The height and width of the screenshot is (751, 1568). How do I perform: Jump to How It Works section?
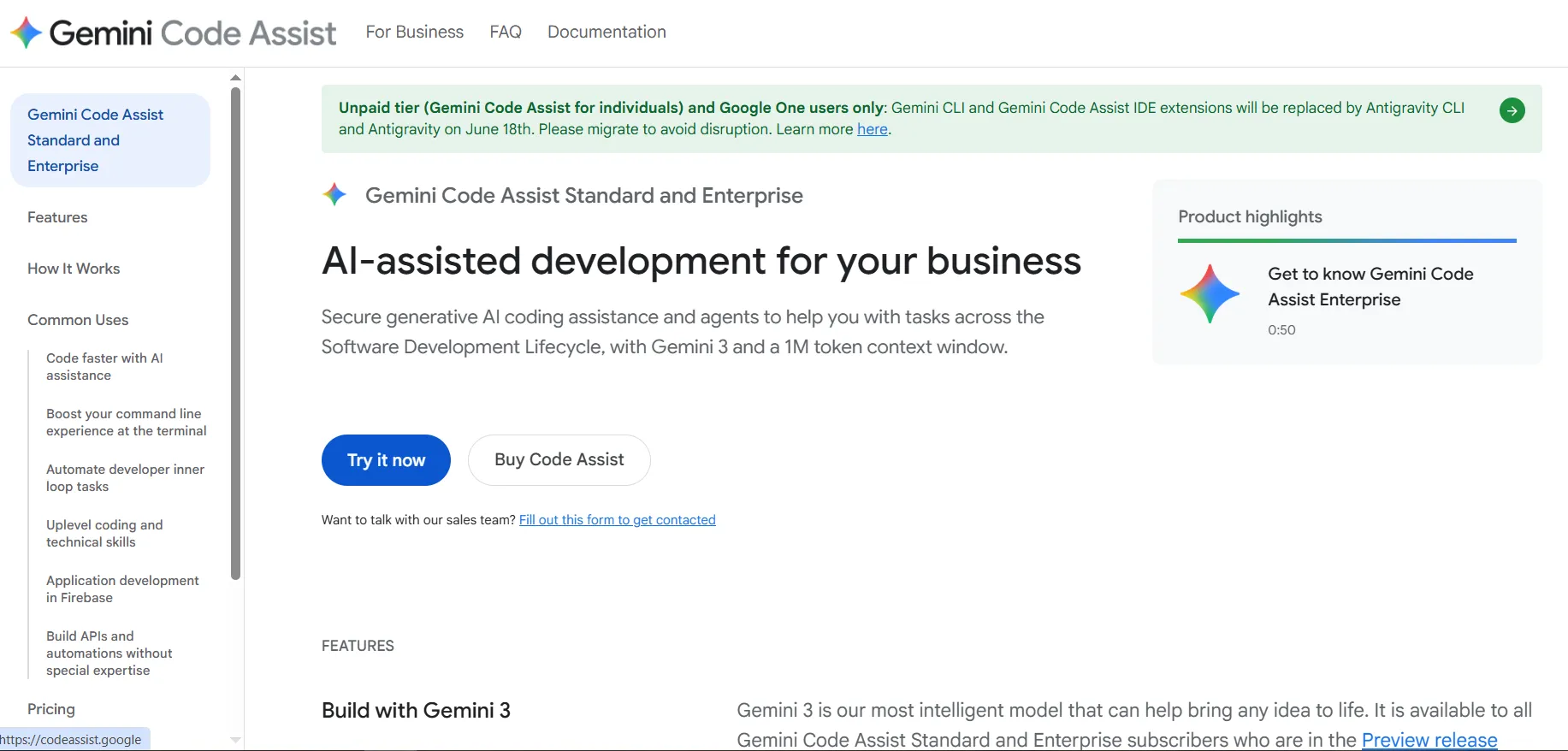(74, 269)
